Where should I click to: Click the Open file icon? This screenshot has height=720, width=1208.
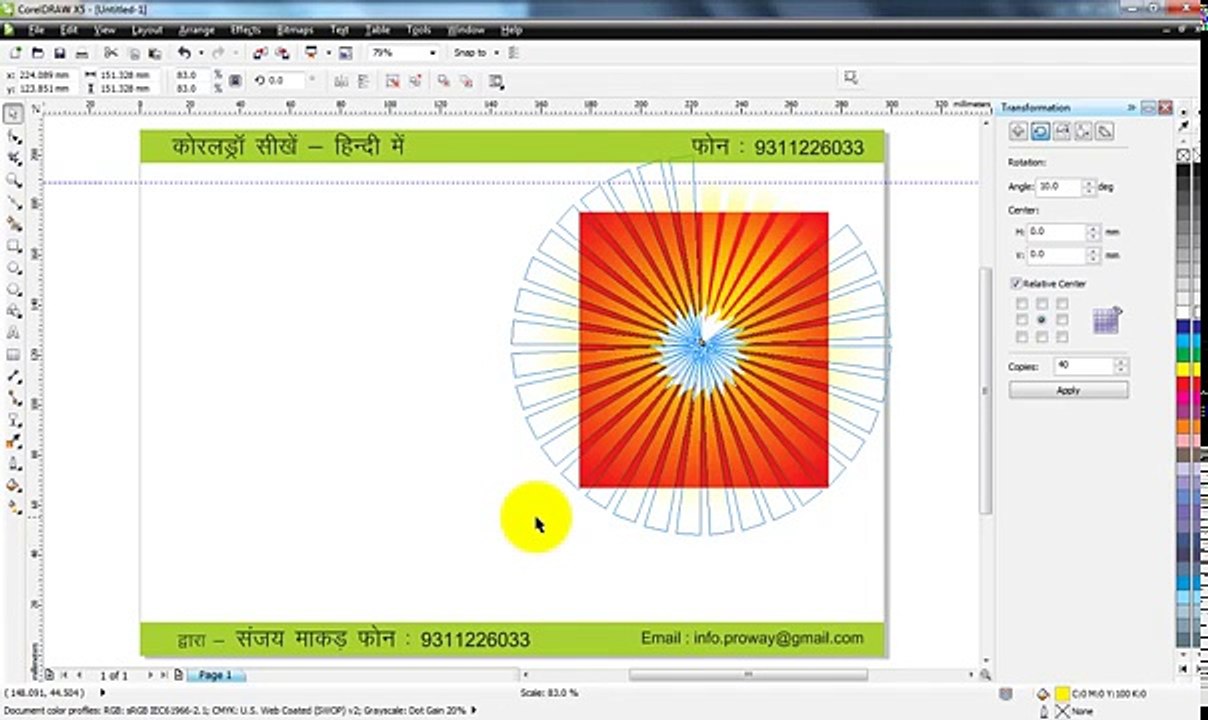[38, 53]
